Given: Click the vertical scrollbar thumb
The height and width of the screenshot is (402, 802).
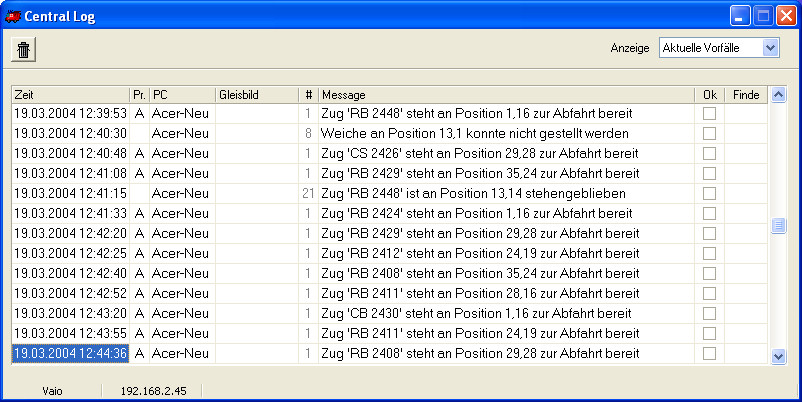Looking at the screenshot, I should point(778,226).
